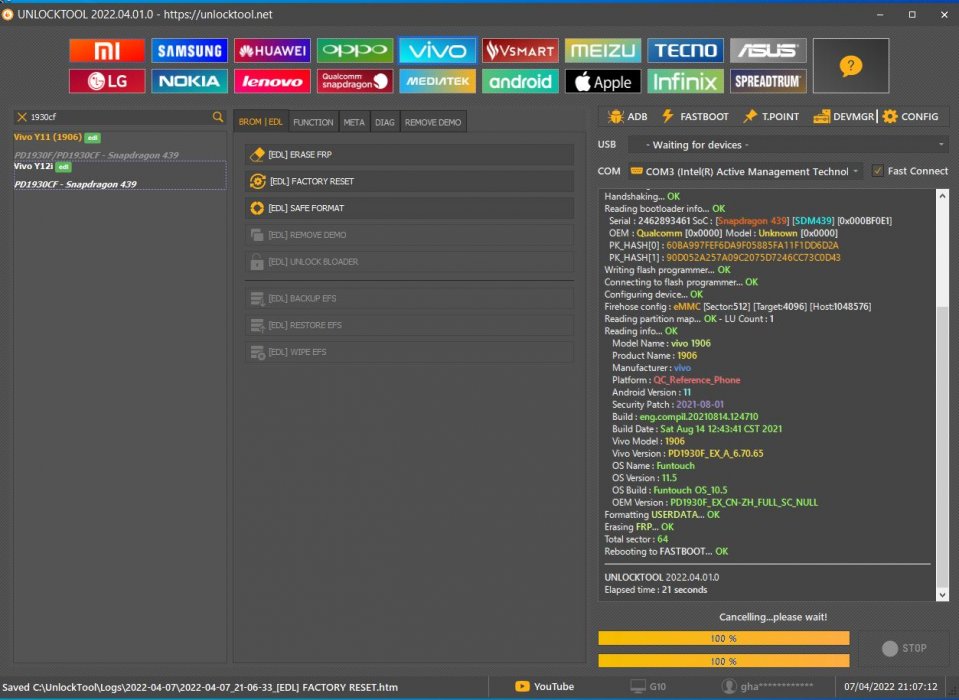The height and width of the screenshot is (700, 959).
Task: Click the OEM Version PD1930F_EX_CN-ZH_FULL_SC_NULL value
Action: [744, 503]
